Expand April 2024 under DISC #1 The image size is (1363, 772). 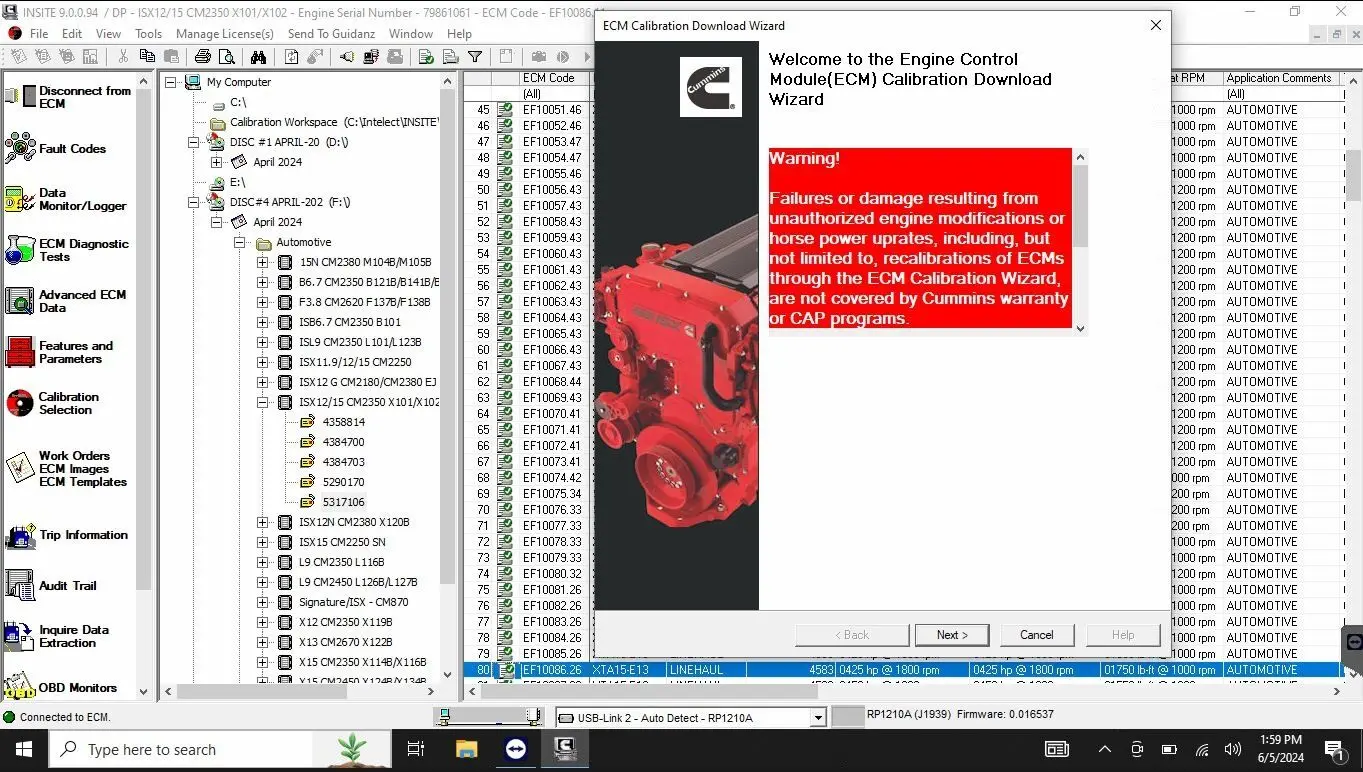point(217,162)
